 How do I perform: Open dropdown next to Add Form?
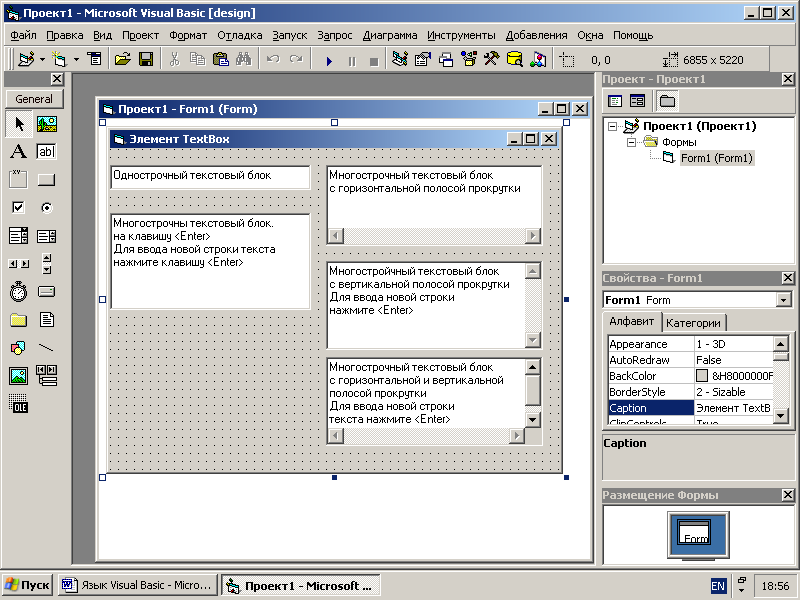click(x=76, y=60)
